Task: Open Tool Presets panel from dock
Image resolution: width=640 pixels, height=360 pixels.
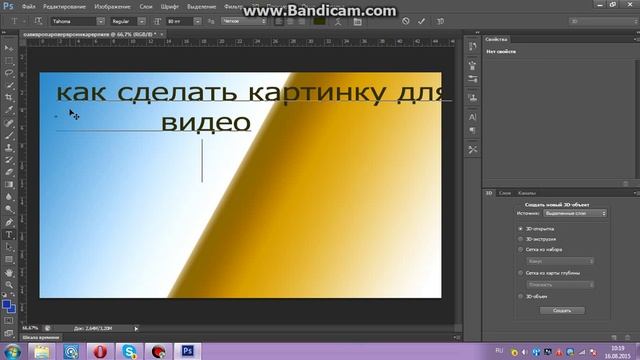Action: 473,149
